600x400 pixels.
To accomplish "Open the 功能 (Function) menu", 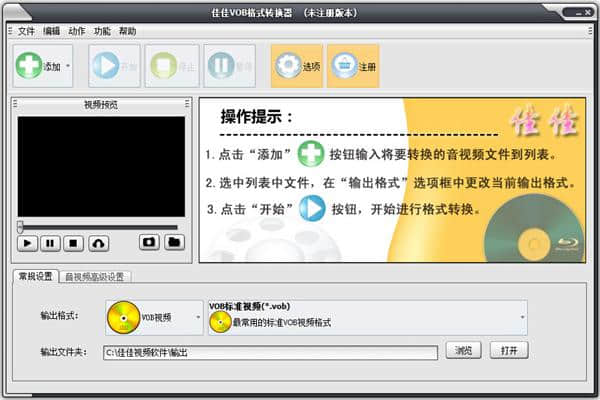I will coord(102,31).
